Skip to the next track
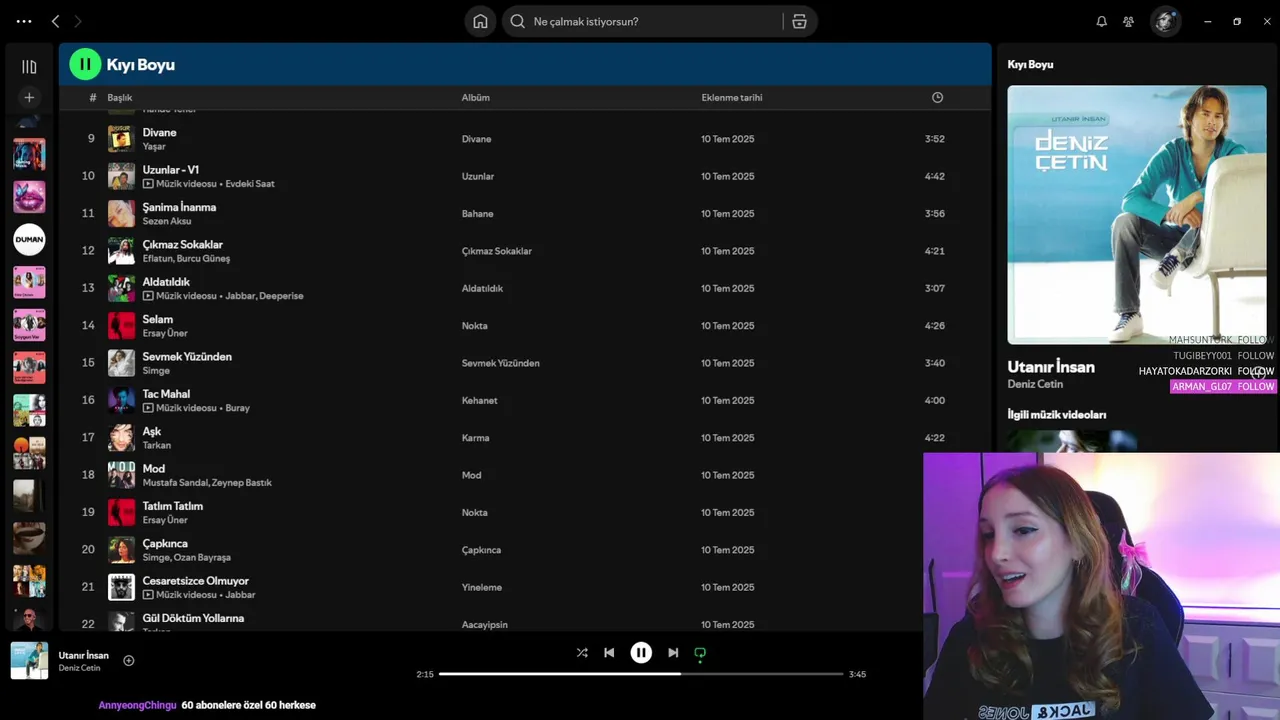1280x720 pixels. 673,652
